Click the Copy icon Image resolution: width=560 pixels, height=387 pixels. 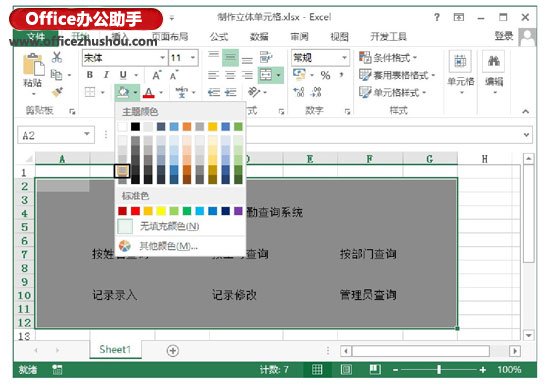[x=56, y=75]
